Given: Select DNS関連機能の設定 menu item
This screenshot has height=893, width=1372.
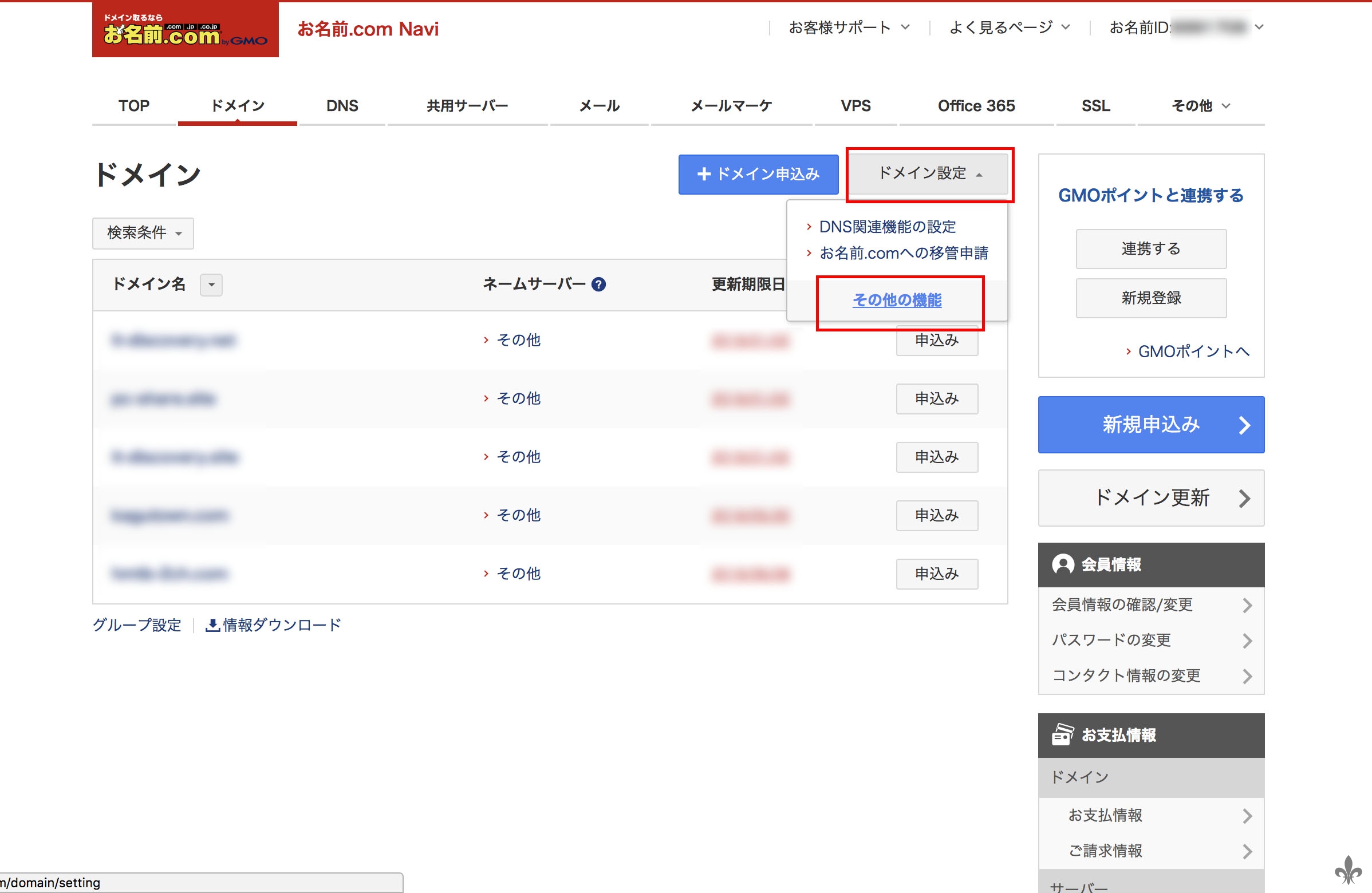Looking at the screenshot, I should pos(887,227).
